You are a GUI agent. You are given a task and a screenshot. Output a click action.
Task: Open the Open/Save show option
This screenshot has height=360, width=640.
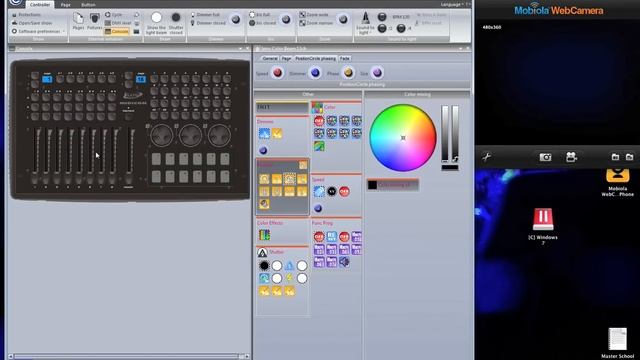click(32, 23)
